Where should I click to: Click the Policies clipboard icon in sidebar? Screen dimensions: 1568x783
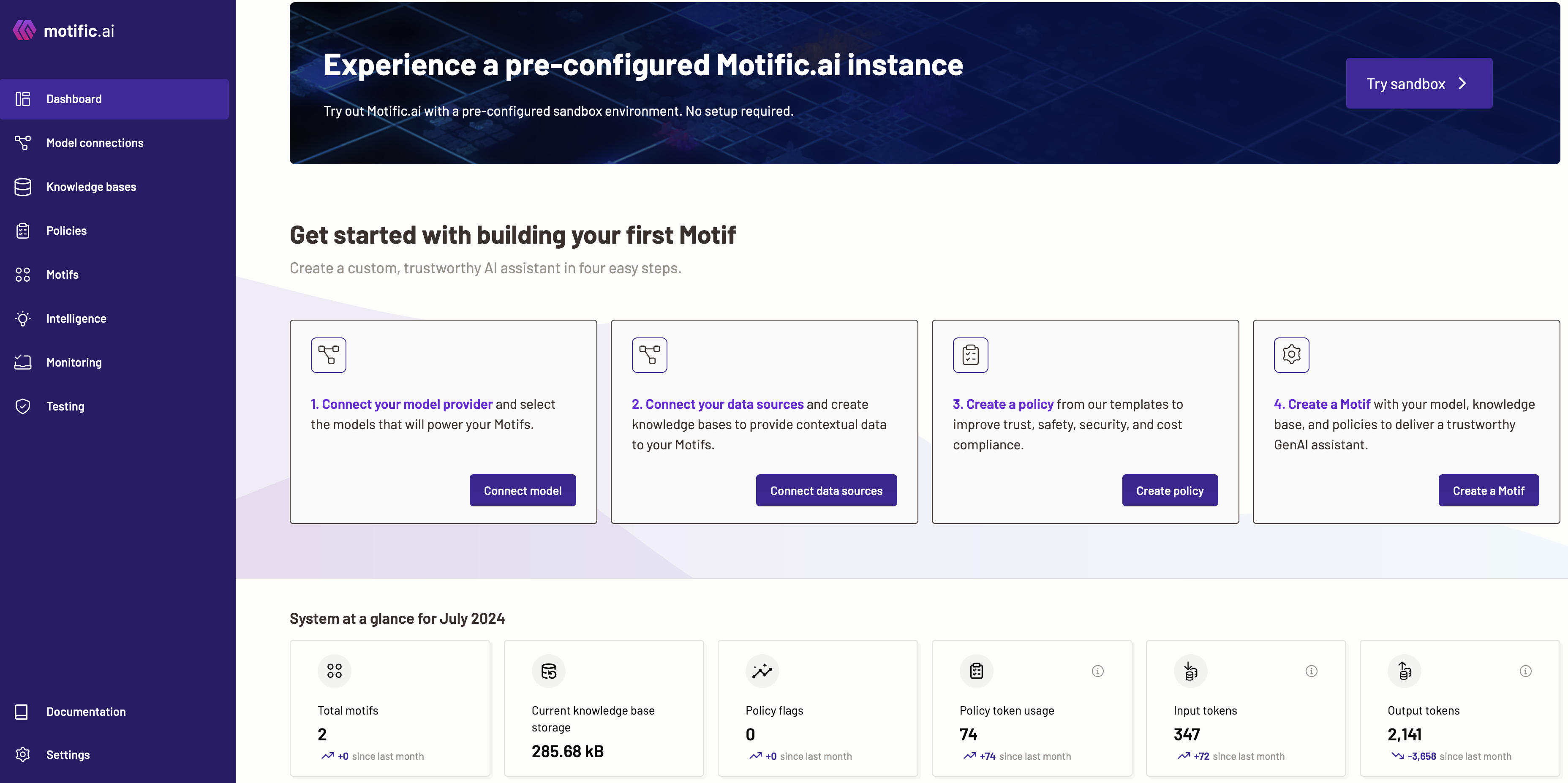22,231
